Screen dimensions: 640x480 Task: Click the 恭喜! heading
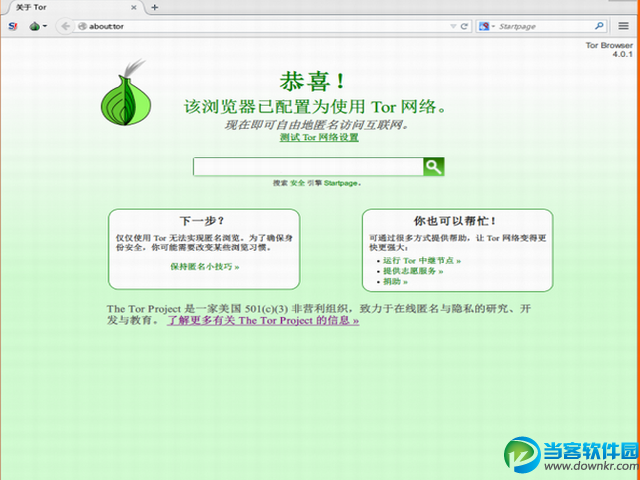313,81
